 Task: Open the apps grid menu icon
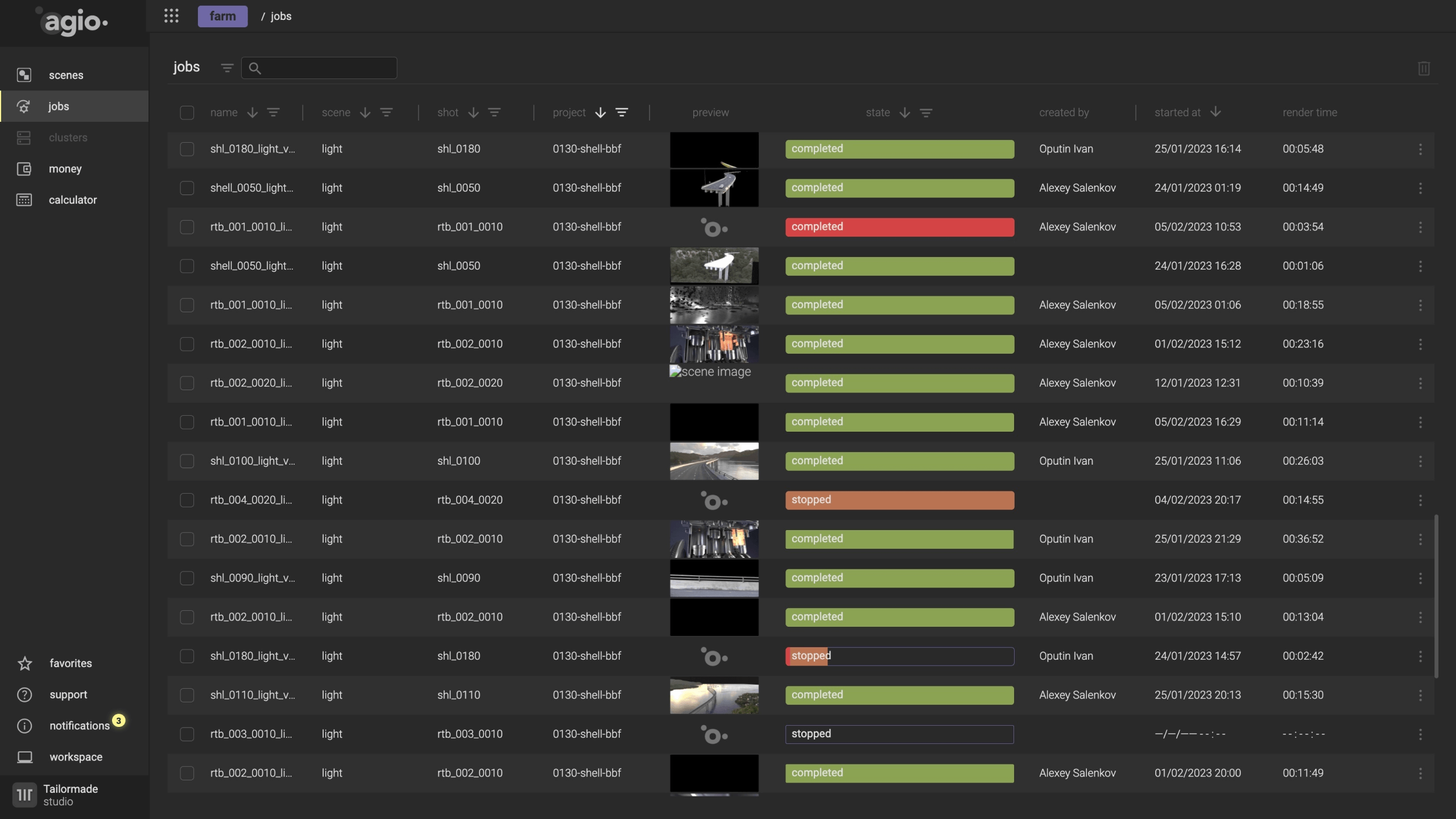tap(171, 16)
